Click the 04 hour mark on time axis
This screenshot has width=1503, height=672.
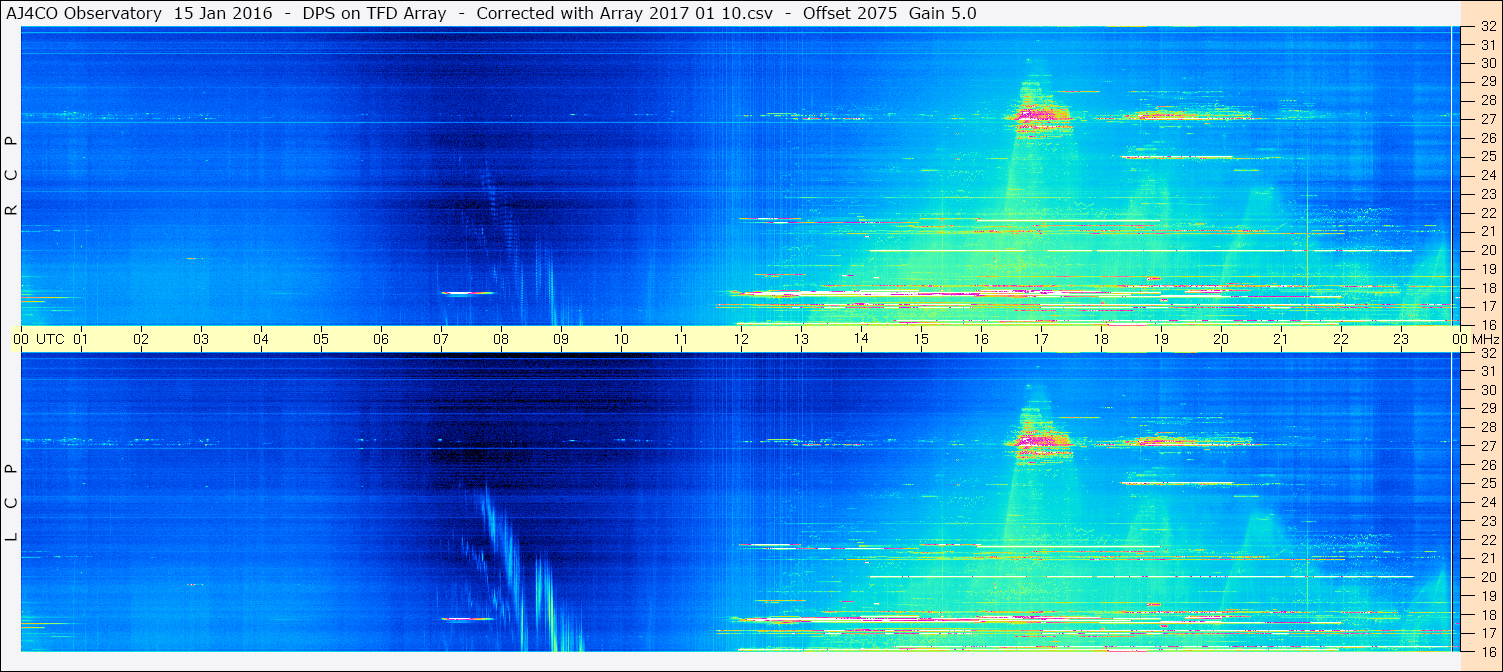pyautogui.click(x=261, y=339)
